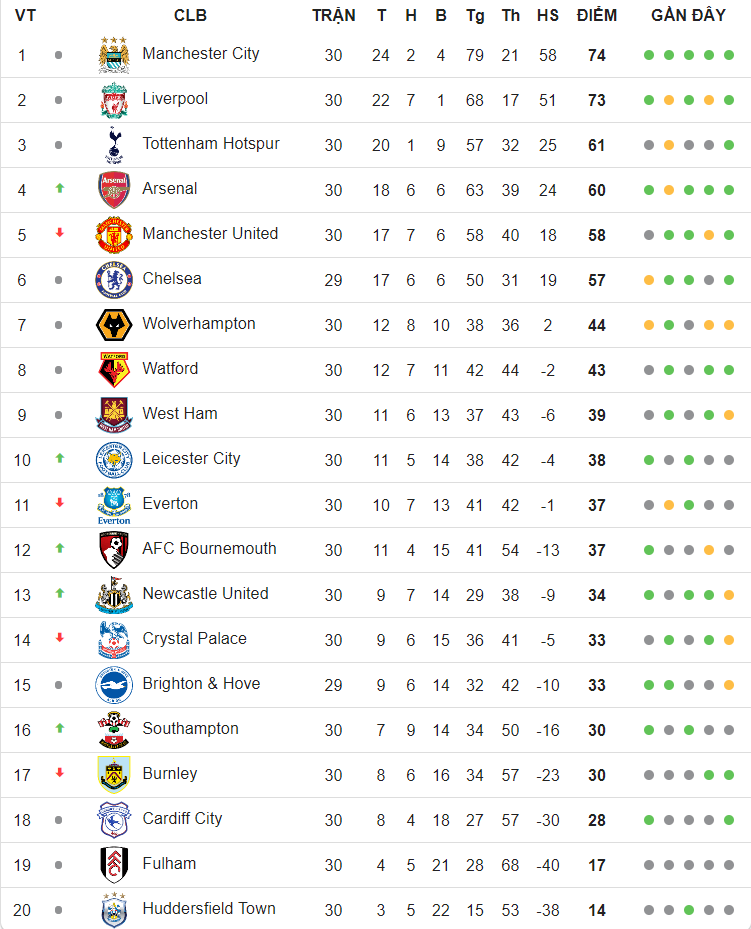Click Manchester City's first recent-form green dot
The height and width of the screenshot is (929, 751).
point(649,55)
